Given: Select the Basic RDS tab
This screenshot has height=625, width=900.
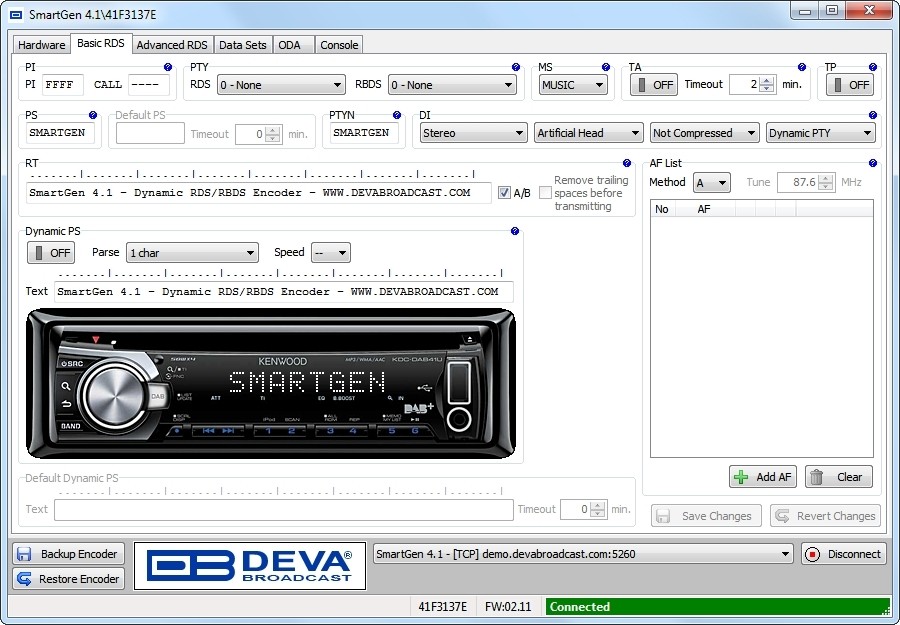Looking at the screenshot, I should [x=101, y=43].
